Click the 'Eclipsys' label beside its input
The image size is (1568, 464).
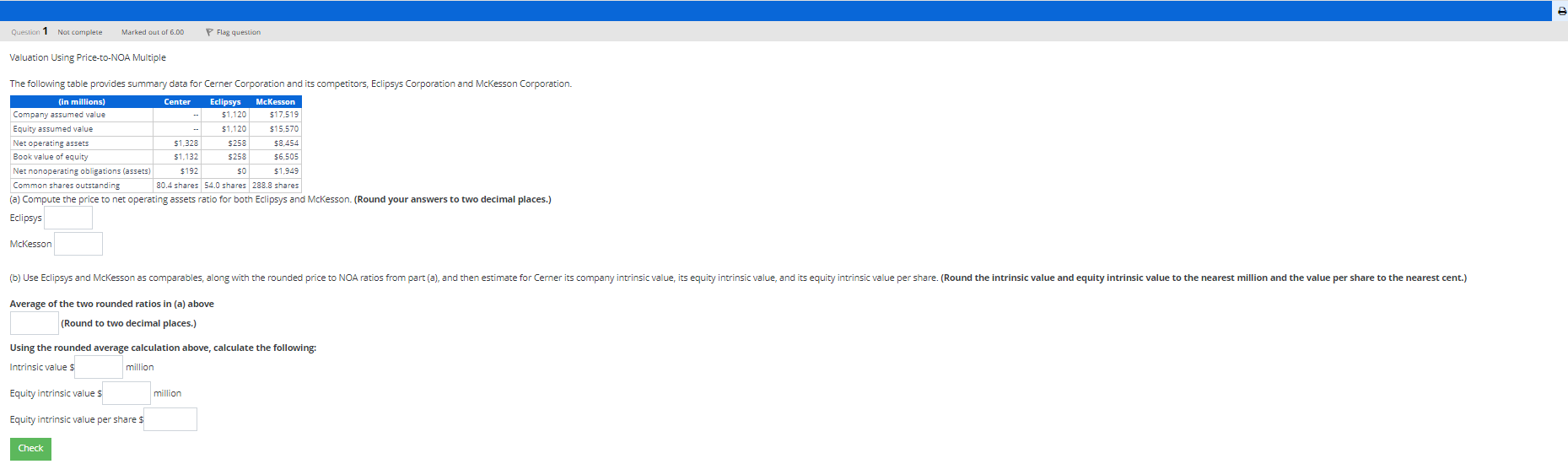click(x=26, y=218)
